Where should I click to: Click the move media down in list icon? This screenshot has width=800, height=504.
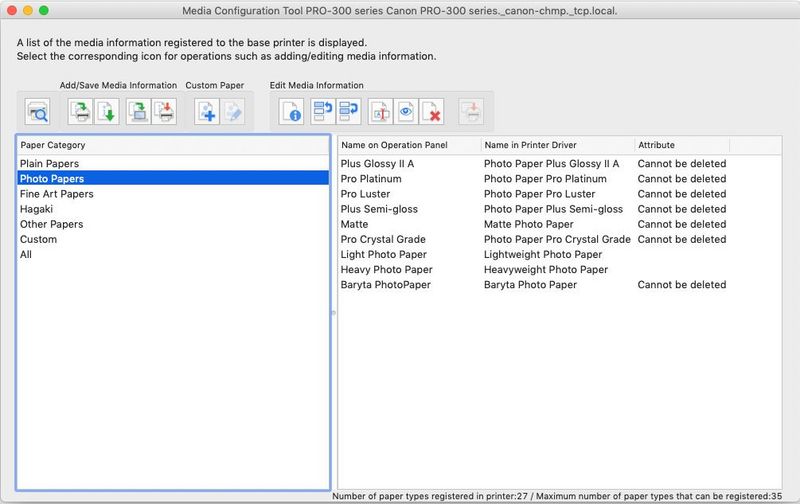[x=348, y=112]
